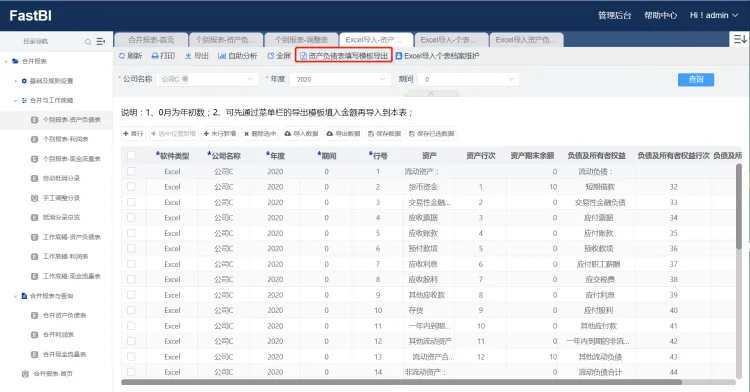750x392 pixels.
Task: Click the 短期借款 cell in liabilities column
Action: point(600,187)
